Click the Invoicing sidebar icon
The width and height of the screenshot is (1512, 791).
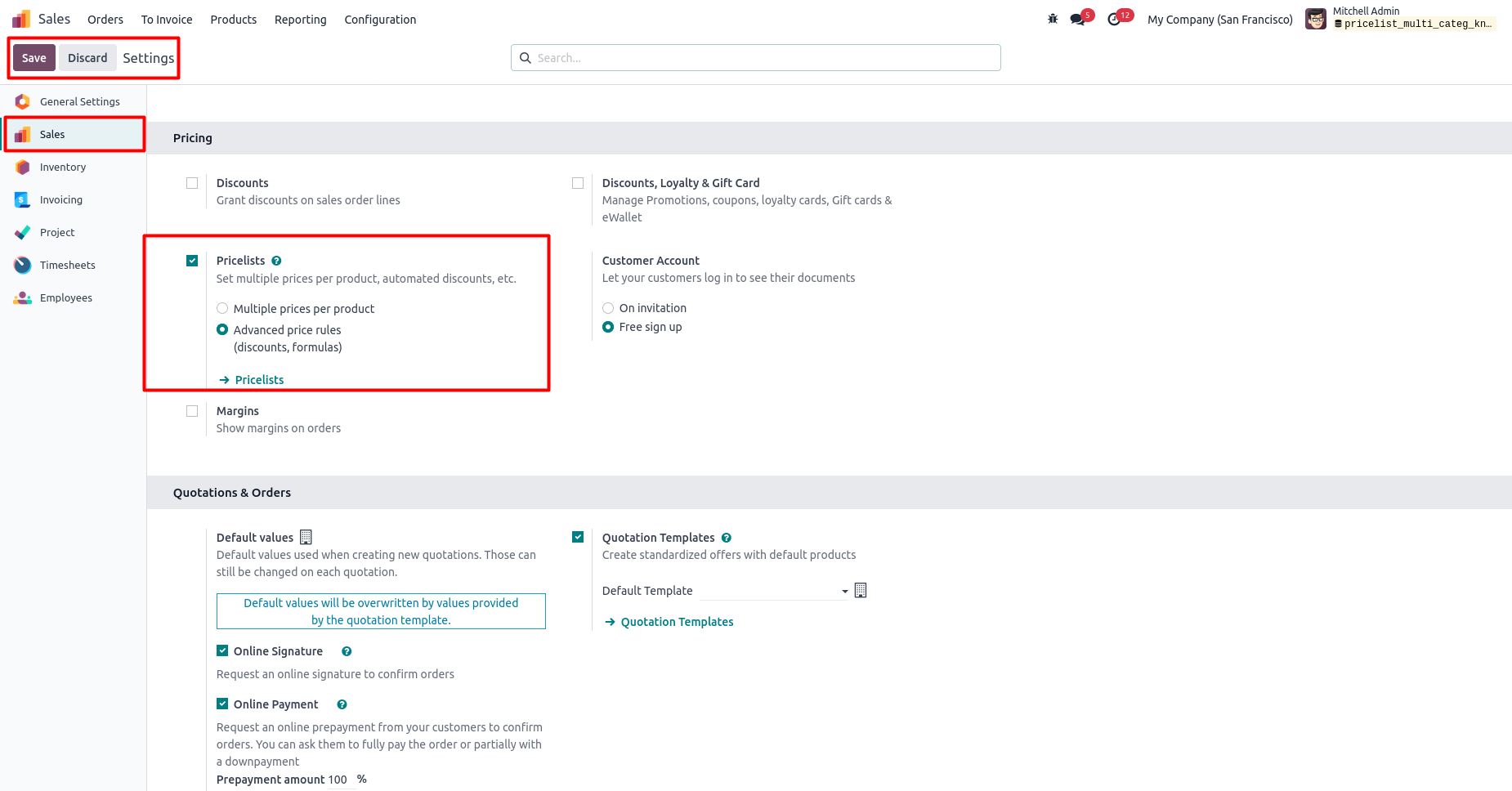(x=23, y=199)
